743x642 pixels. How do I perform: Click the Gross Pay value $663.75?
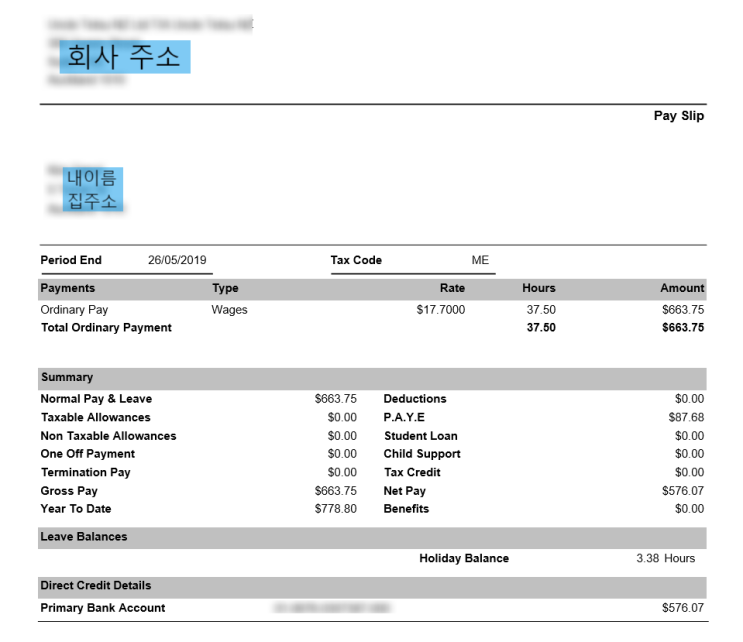[x=335, y=491]
